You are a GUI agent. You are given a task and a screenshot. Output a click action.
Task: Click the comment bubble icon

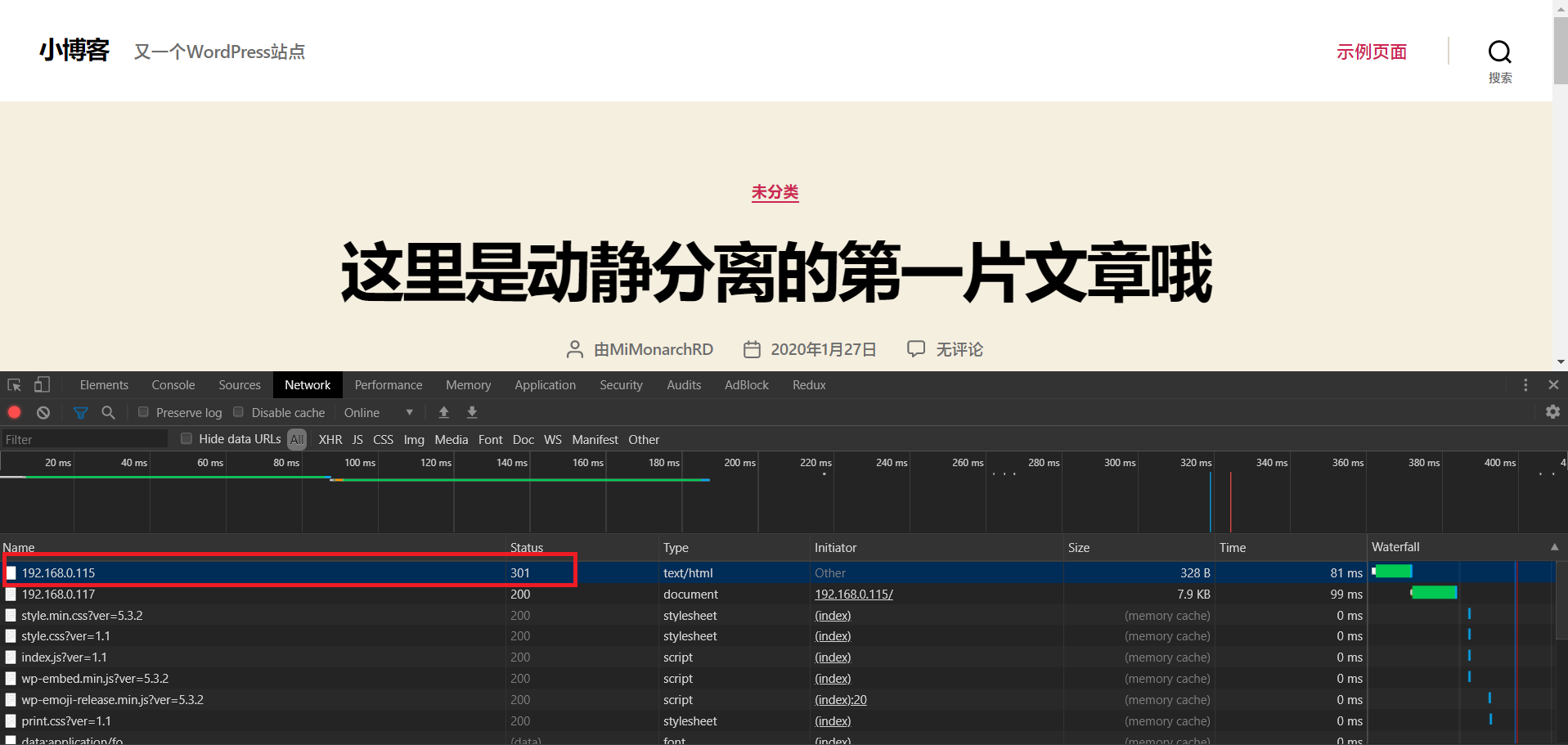click(916, 348)
